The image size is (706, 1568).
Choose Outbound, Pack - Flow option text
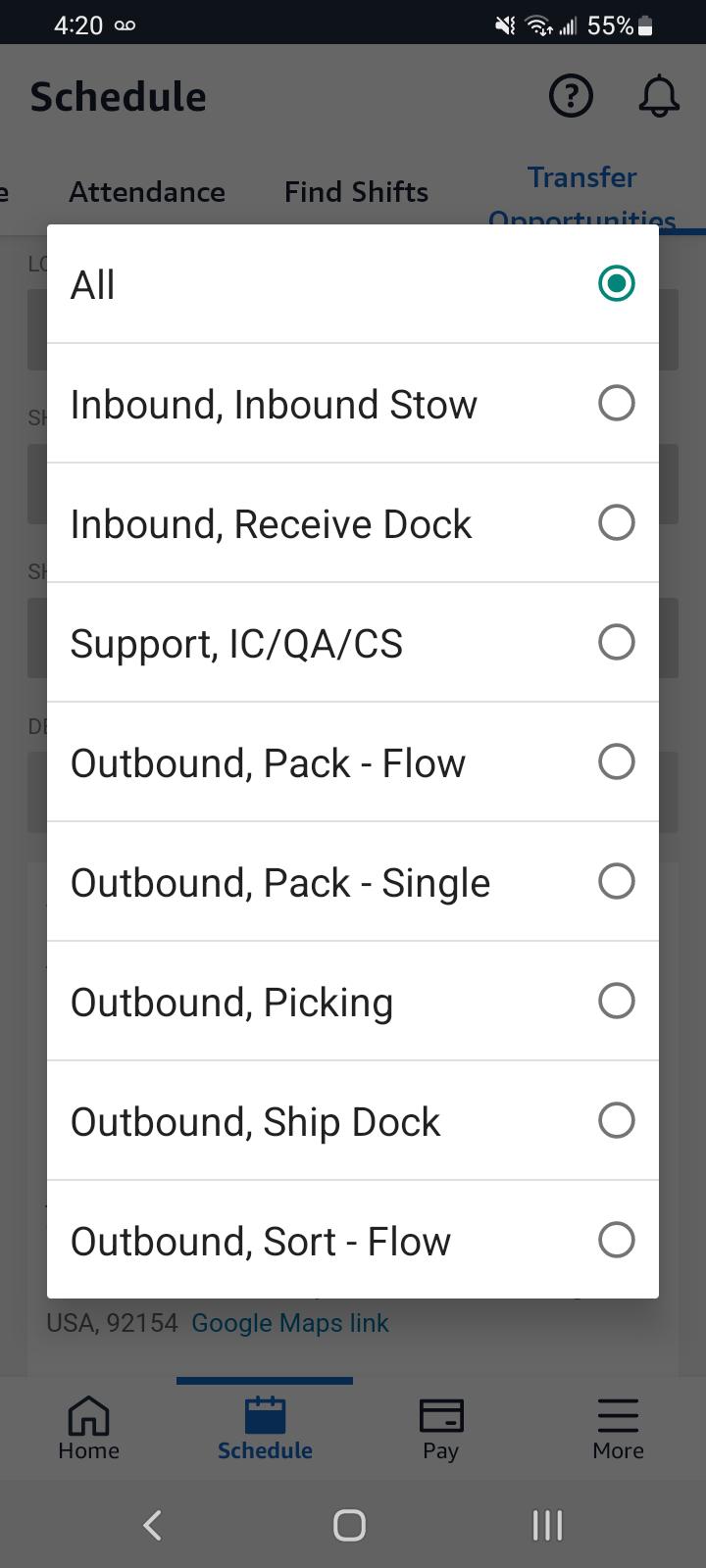tap(268, 763)
